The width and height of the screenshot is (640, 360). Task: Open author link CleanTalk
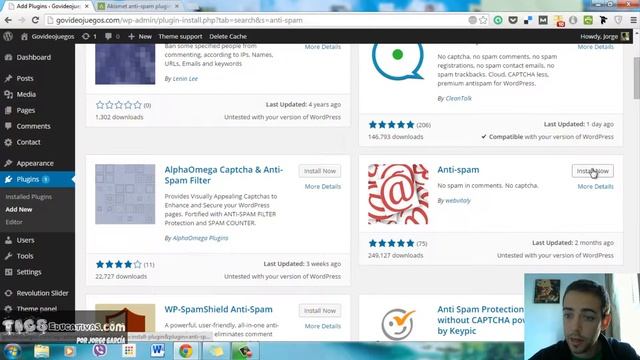[458, 98]
